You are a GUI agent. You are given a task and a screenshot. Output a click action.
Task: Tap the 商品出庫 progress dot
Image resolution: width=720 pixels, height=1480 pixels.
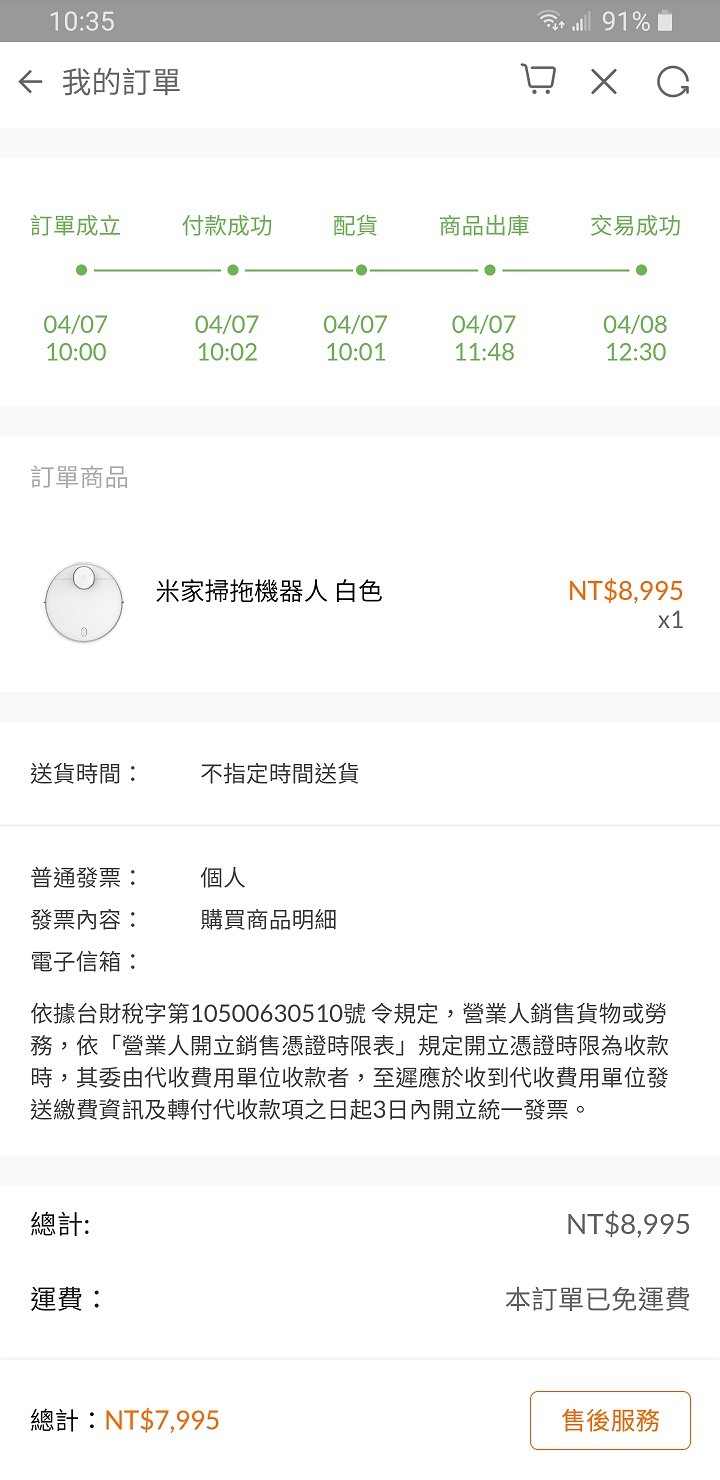coord(490,270)
